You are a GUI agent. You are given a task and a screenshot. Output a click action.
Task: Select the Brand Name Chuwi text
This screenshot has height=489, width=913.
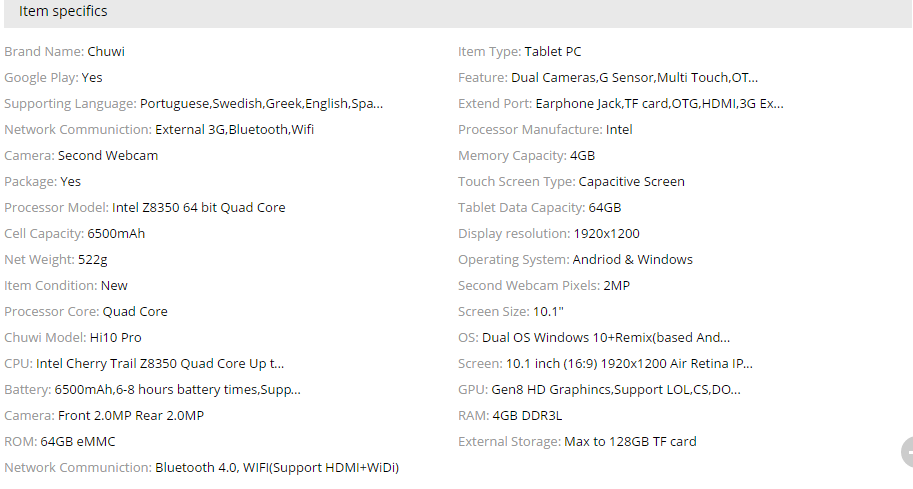[x=106, y=52]
